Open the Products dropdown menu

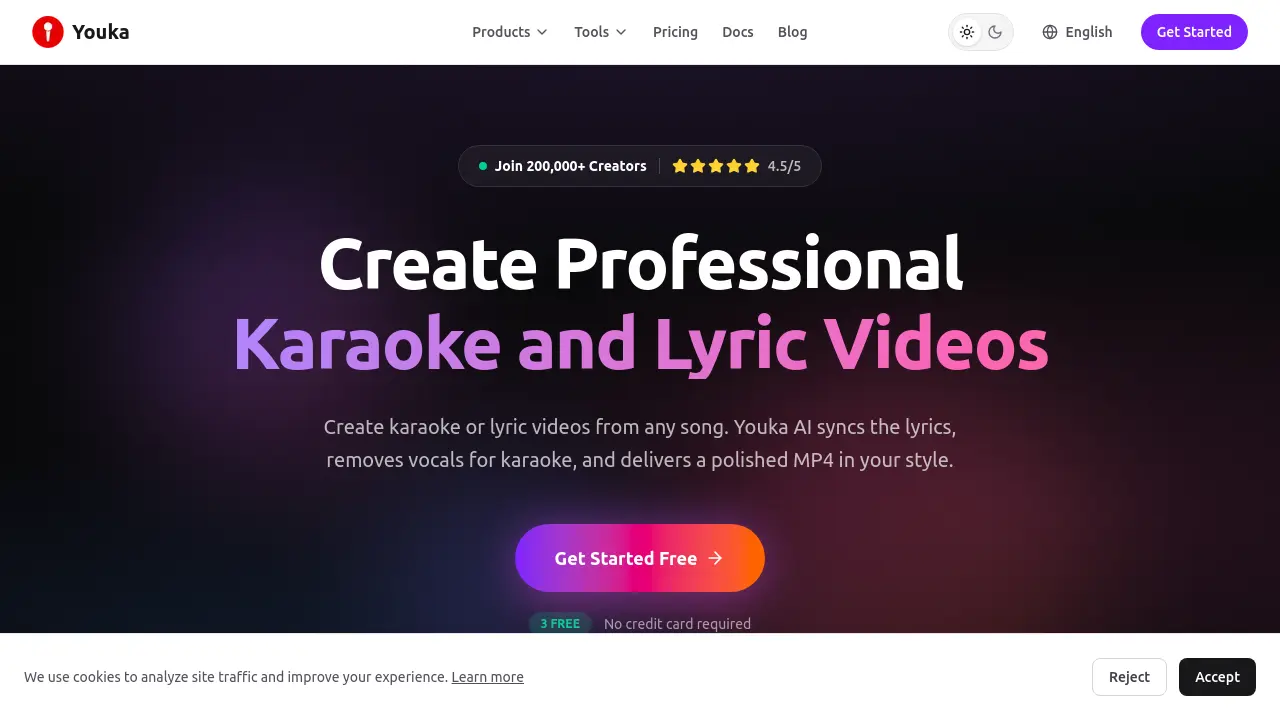510,32
